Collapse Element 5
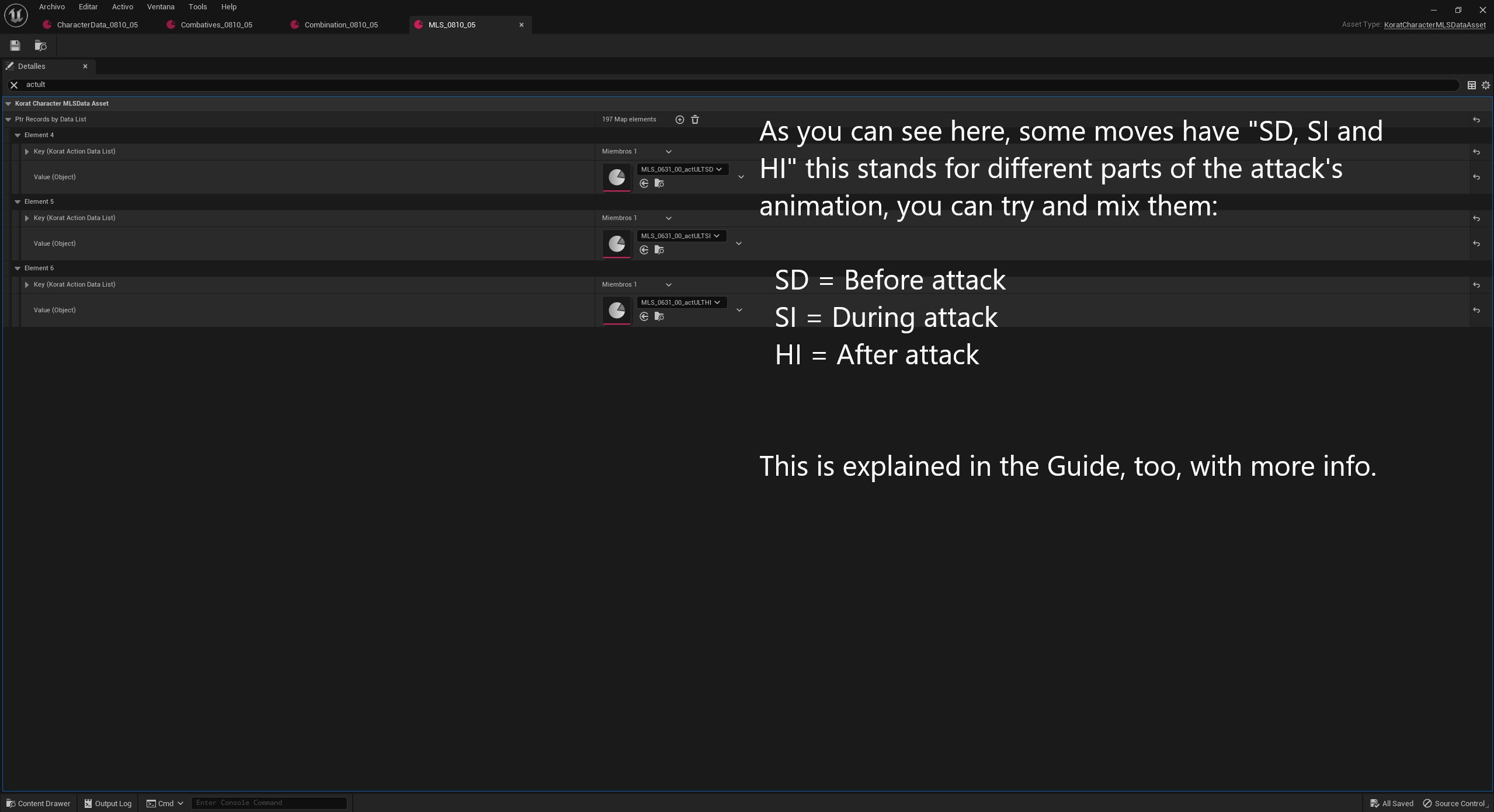Viewport: 1494px width, 812px height. (18, 201)
